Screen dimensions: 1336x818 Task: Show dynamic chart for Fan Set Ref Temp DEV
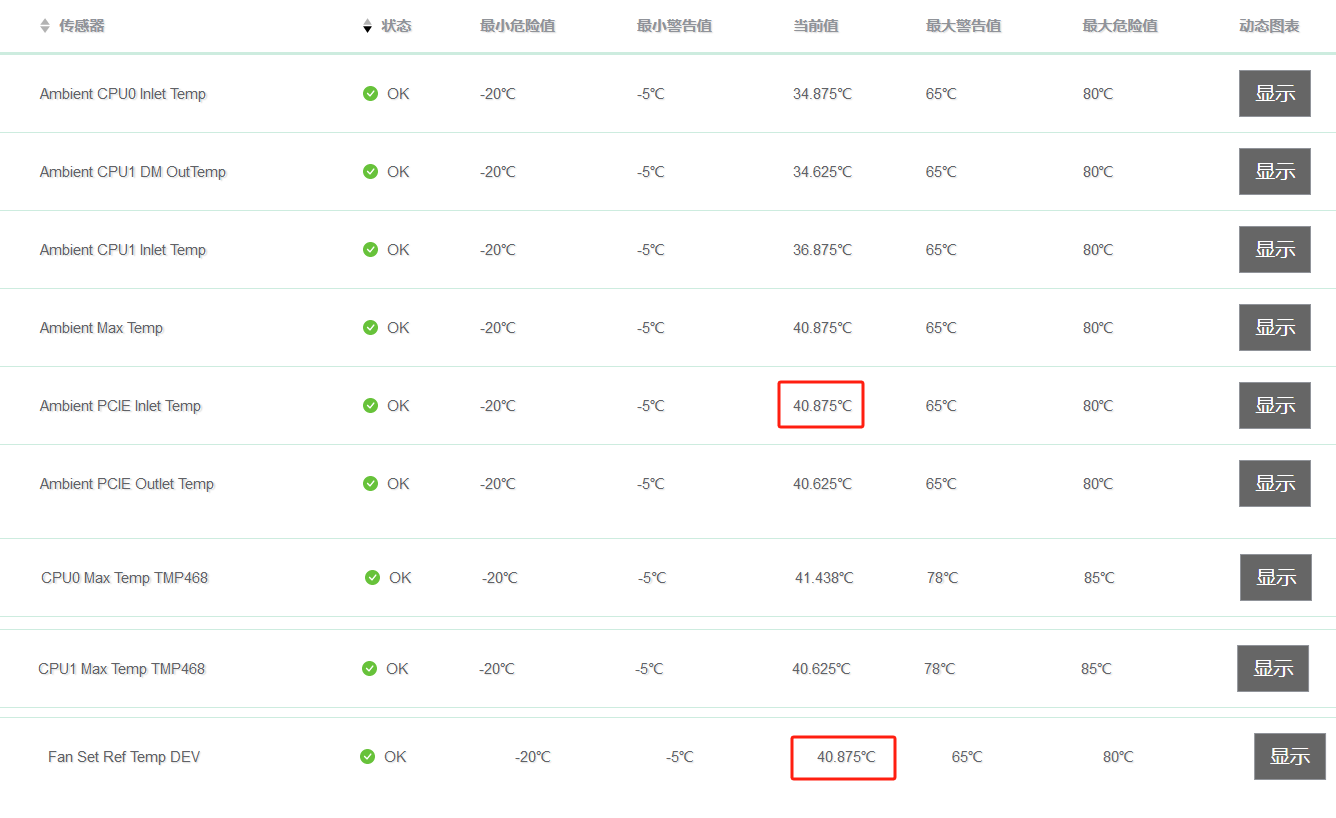(x=1290, y=757)
